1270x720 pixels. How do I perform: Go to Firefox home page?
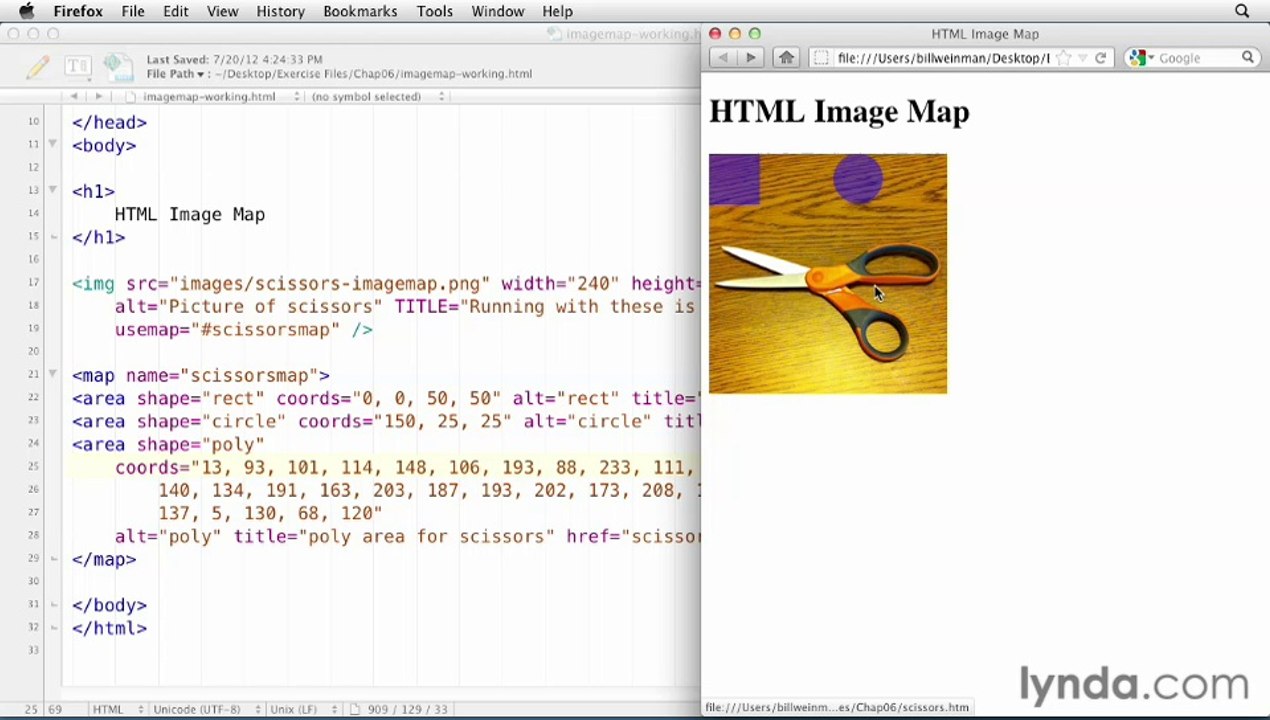coord(786,58)
